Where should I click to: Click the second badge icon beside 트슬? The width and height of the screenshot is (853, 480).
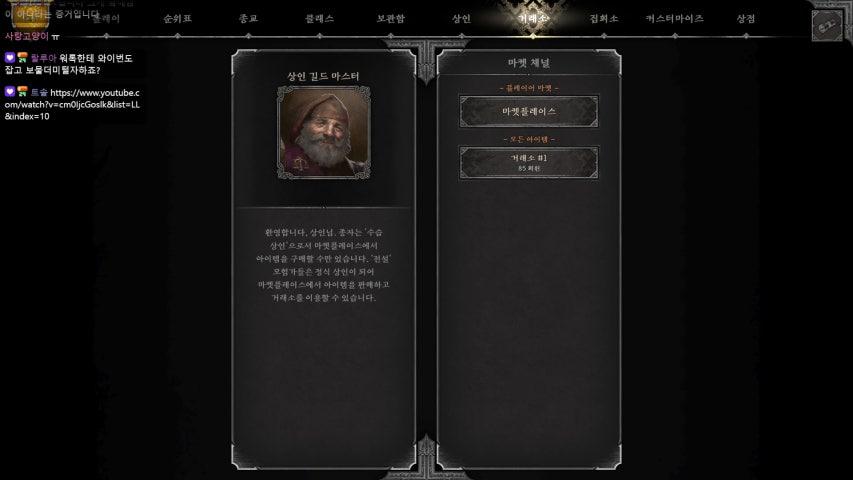pyautogui.click(x=22, y=92)
